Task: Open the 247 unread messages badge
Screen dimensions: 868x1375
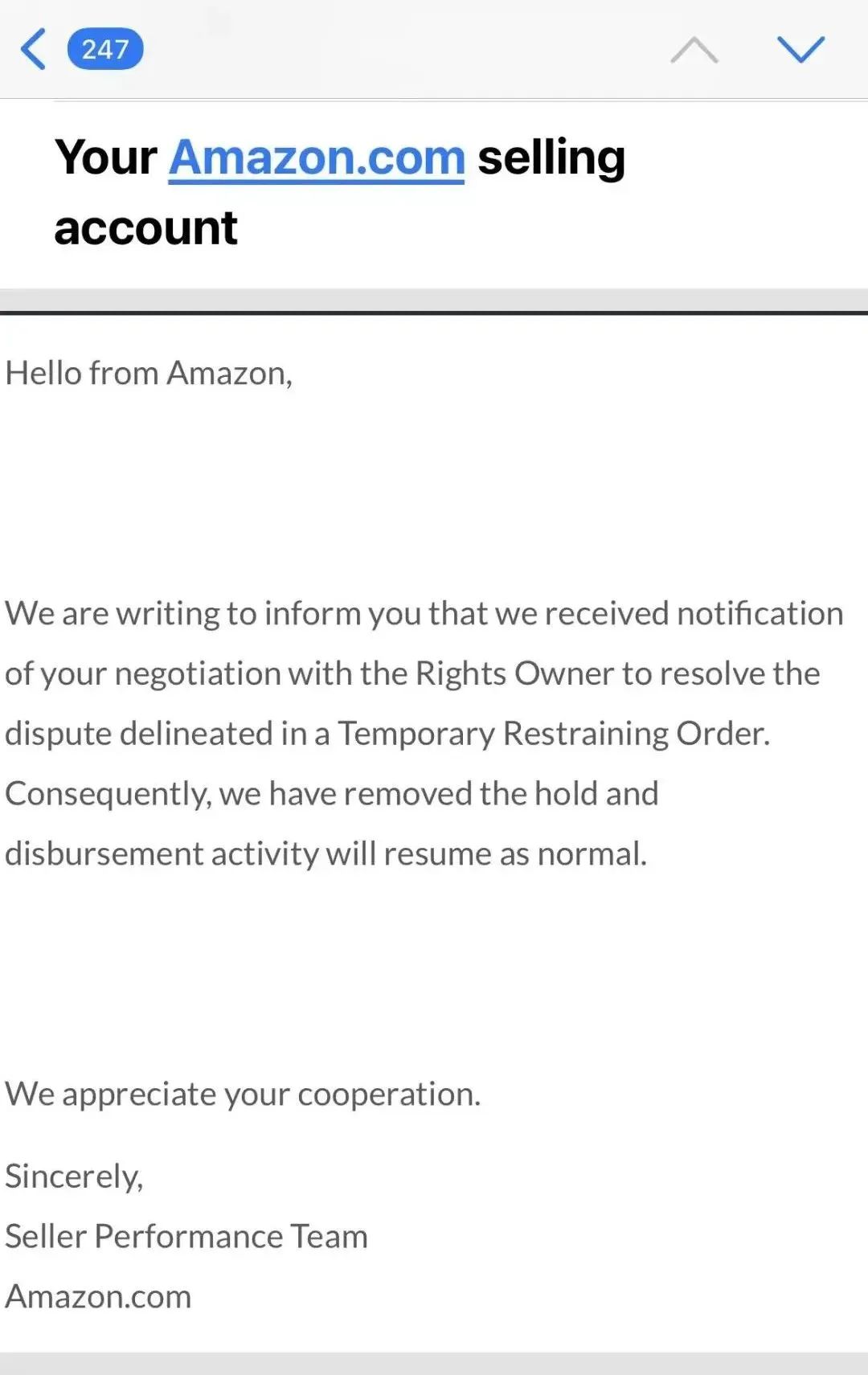Action: point(105,49)
